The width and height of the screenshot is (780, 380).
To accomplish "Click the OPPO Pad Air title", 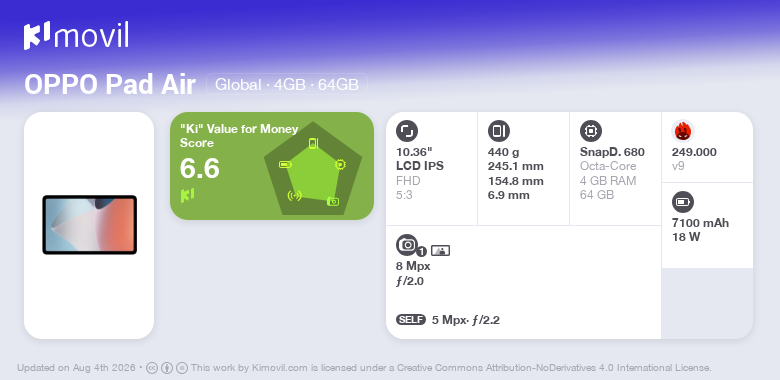I will click(x=110, y=85).
